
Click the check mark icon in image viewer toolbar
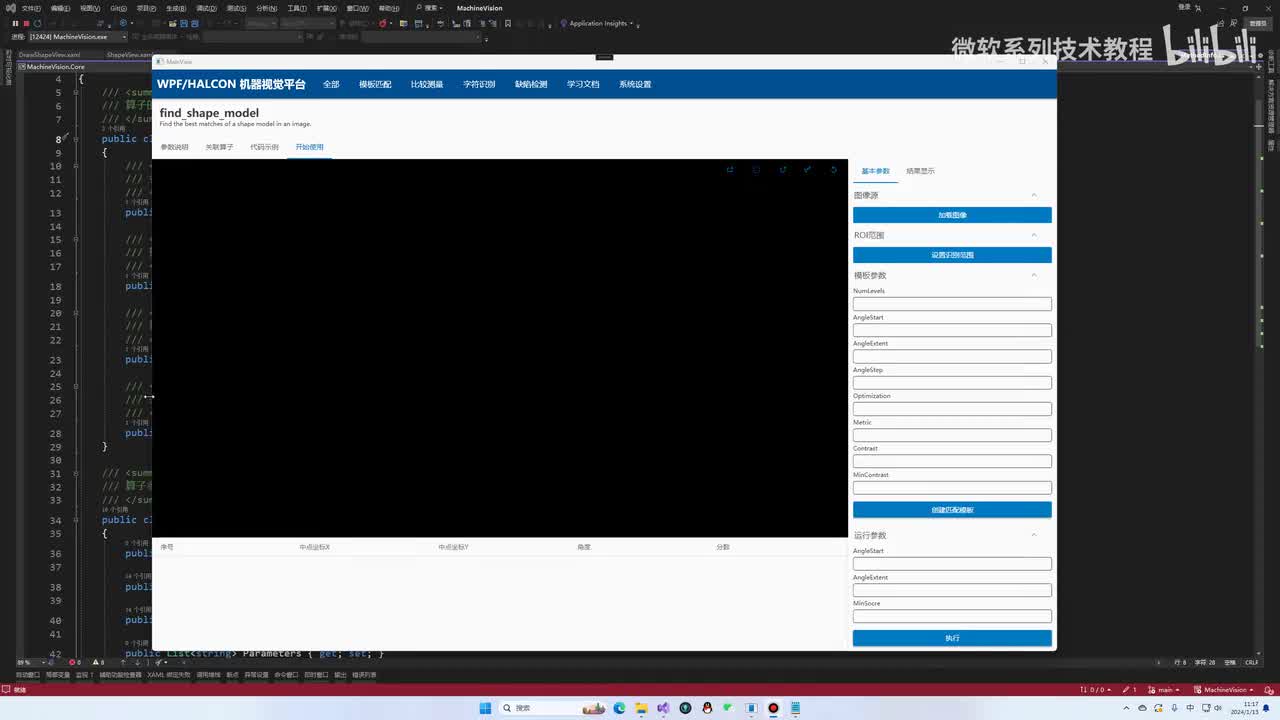pos(808,170)
